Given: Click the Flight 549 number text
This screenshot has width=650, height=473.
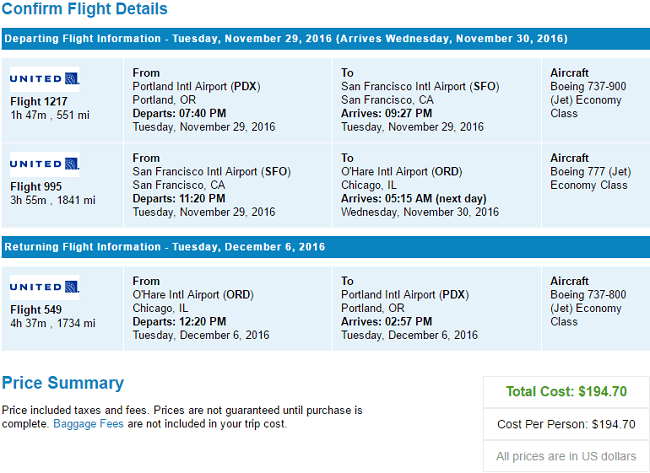Looking at the screenshot, I should [x=36, y=310].
